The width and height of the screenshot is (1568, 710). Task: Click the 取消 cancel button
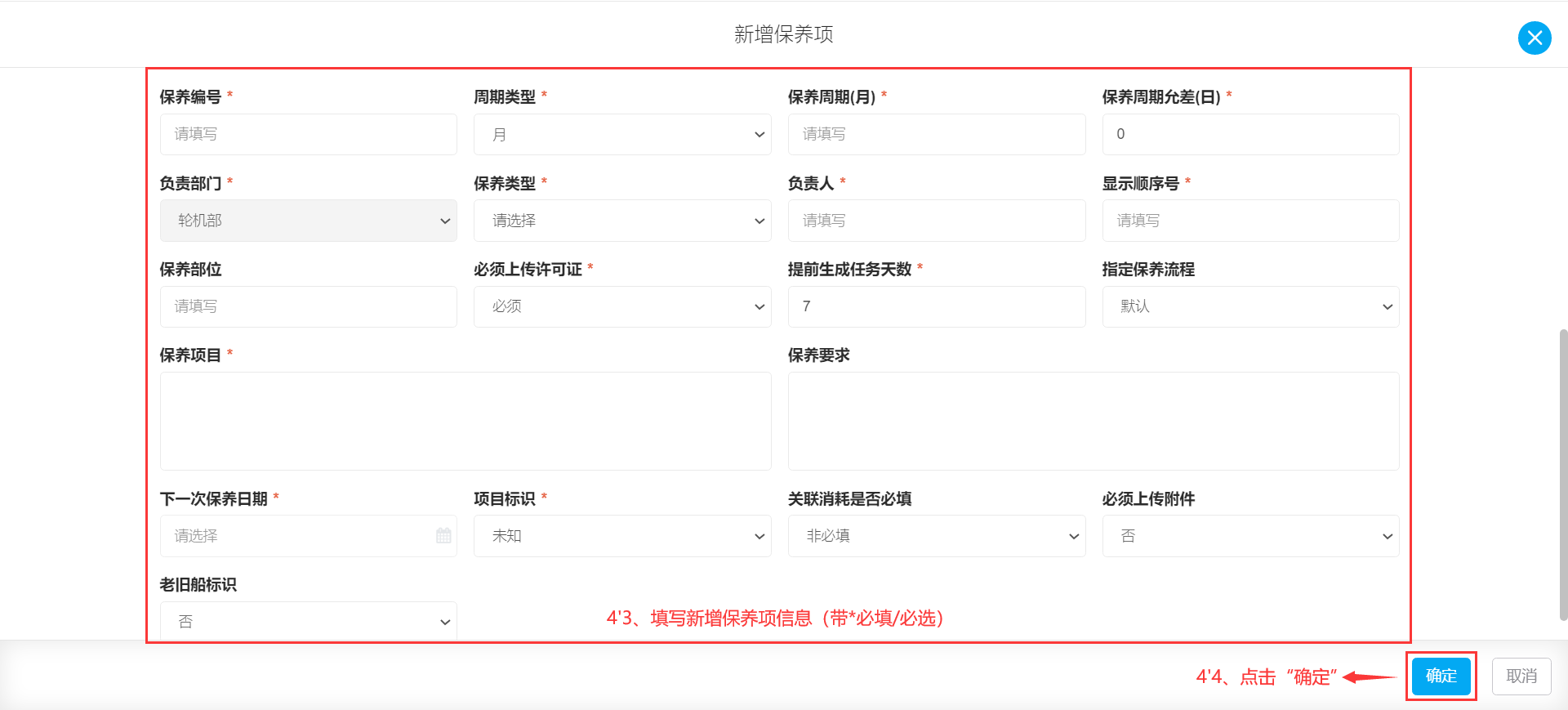click(1521, 676)
